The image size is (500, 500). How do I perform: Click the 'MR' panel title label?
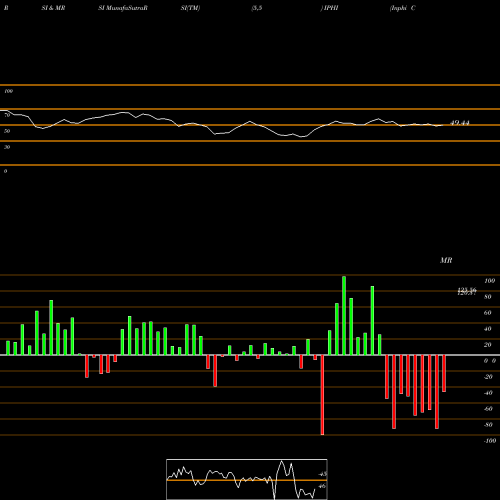pyautogui.click(x=446, y=261)
